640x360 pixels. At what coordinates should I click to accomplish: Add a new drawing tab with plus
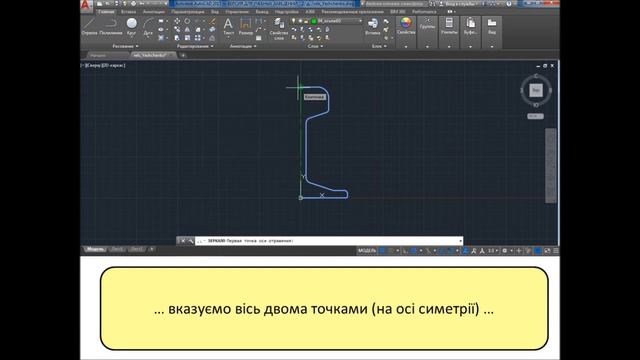pyautogui.click(x=183, y=55)
